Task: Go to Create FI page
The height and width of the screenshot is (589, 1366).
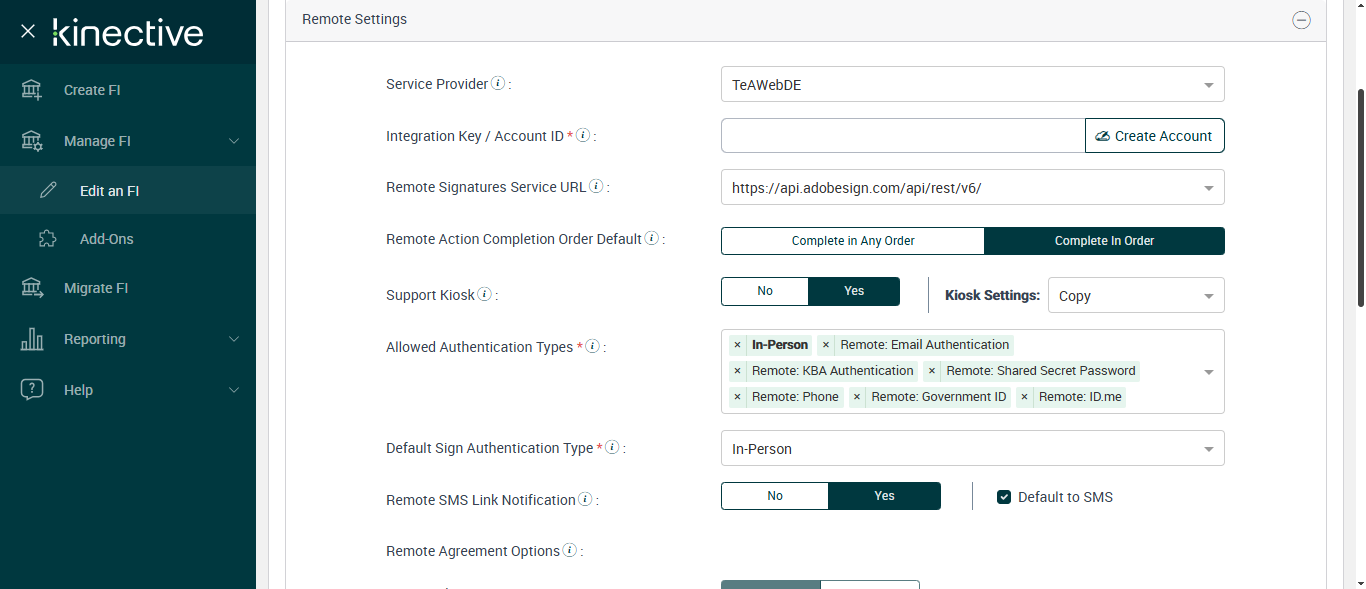Action: (x=92, y=90)
